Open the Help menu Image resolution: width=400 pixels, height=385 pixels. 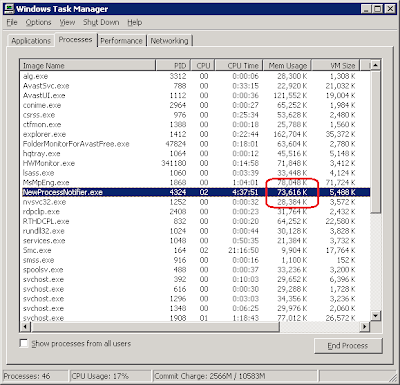point(135,22)
